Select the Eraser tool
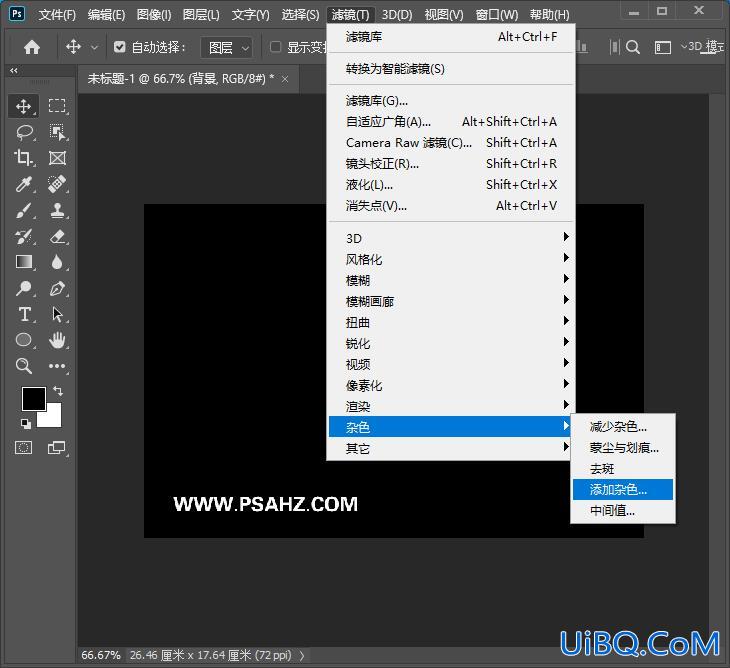730x668 pixels. (x=57, y=236)
